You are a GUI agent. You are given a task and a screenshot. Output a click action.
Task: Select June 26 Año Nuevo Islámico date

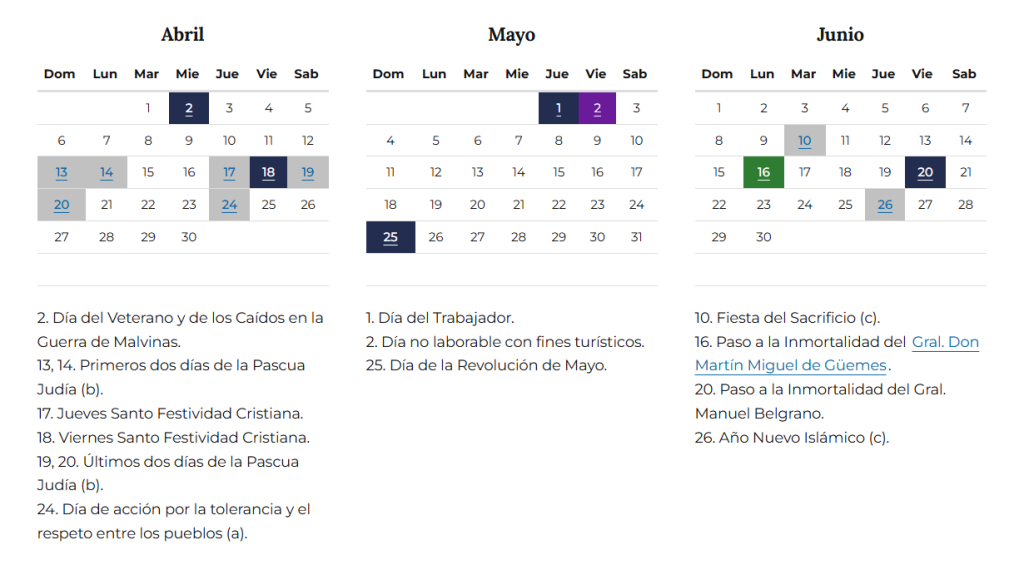(x=885, y=205)
